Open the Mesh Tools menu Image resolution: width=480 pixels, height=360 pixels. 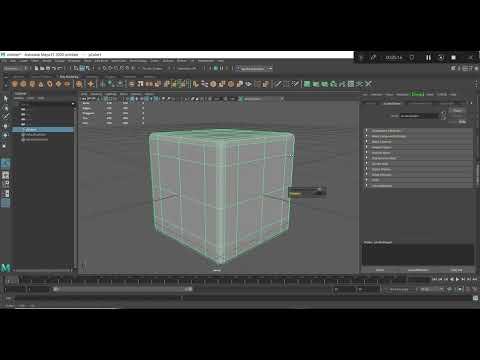click(x=119, y=61)
